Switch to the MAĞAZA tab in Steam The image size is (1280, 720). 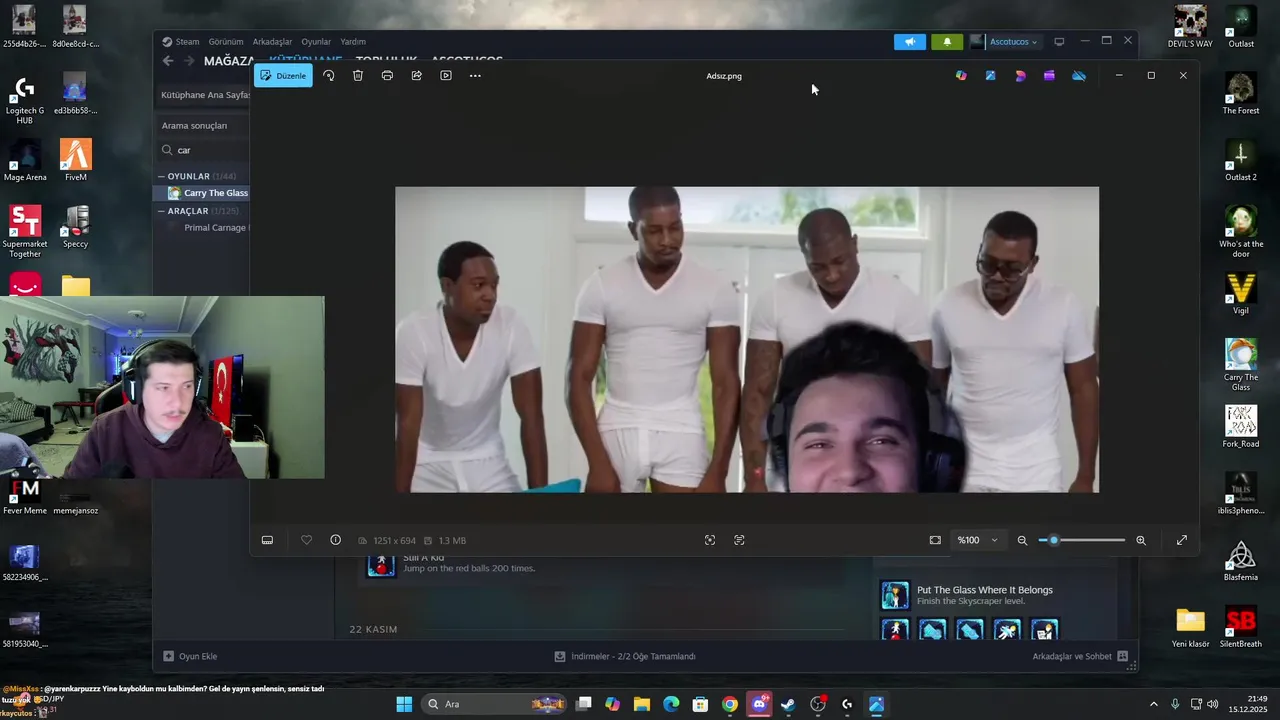(229, 61)
